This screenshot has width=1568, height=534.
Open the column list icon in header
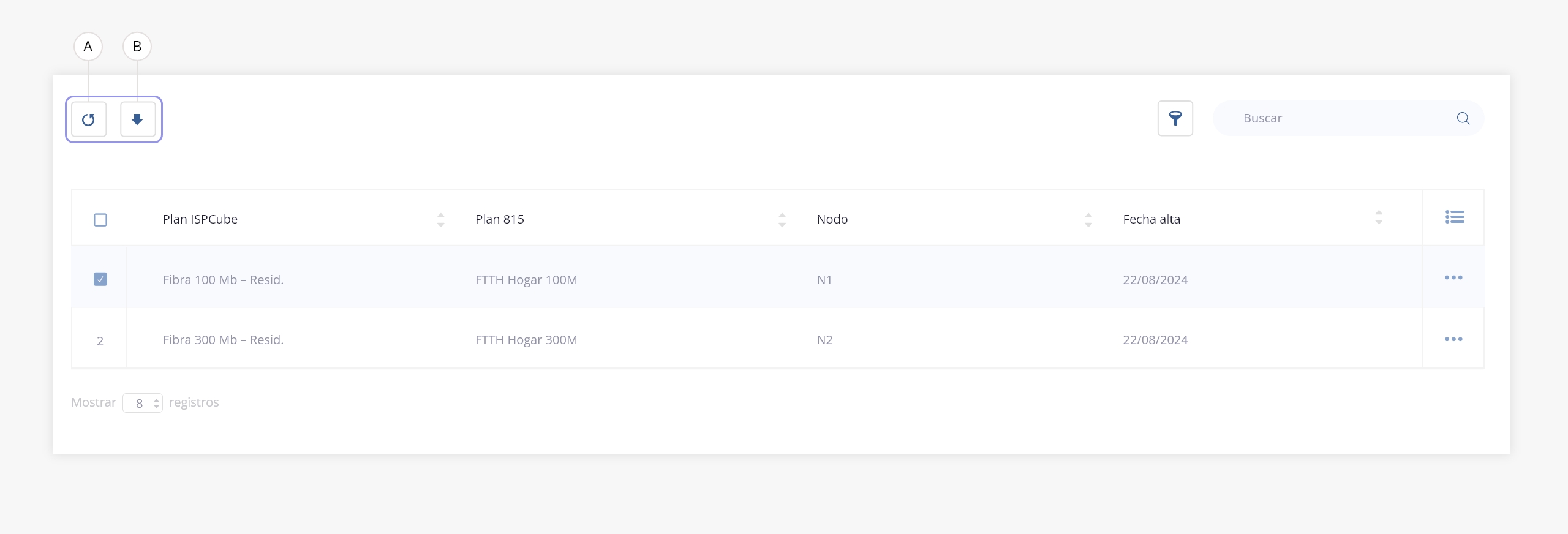(1454, 217)
